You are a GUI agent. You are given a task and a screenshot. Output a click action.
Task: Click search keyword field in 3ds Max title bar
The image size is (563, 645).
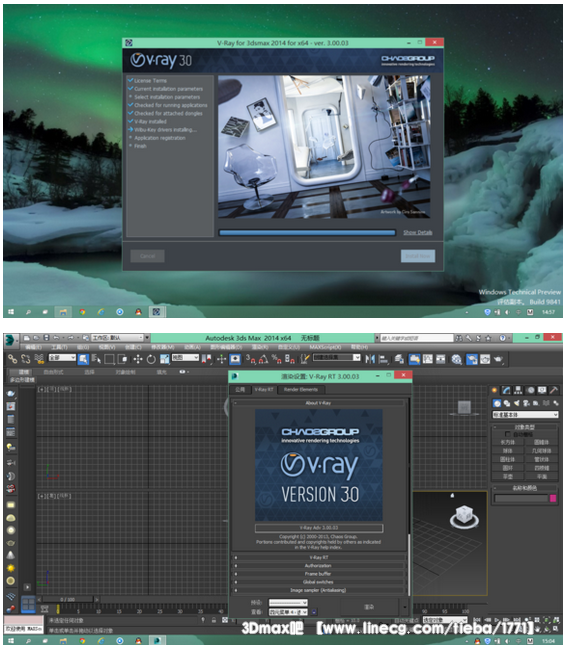[x=416, y=338]
